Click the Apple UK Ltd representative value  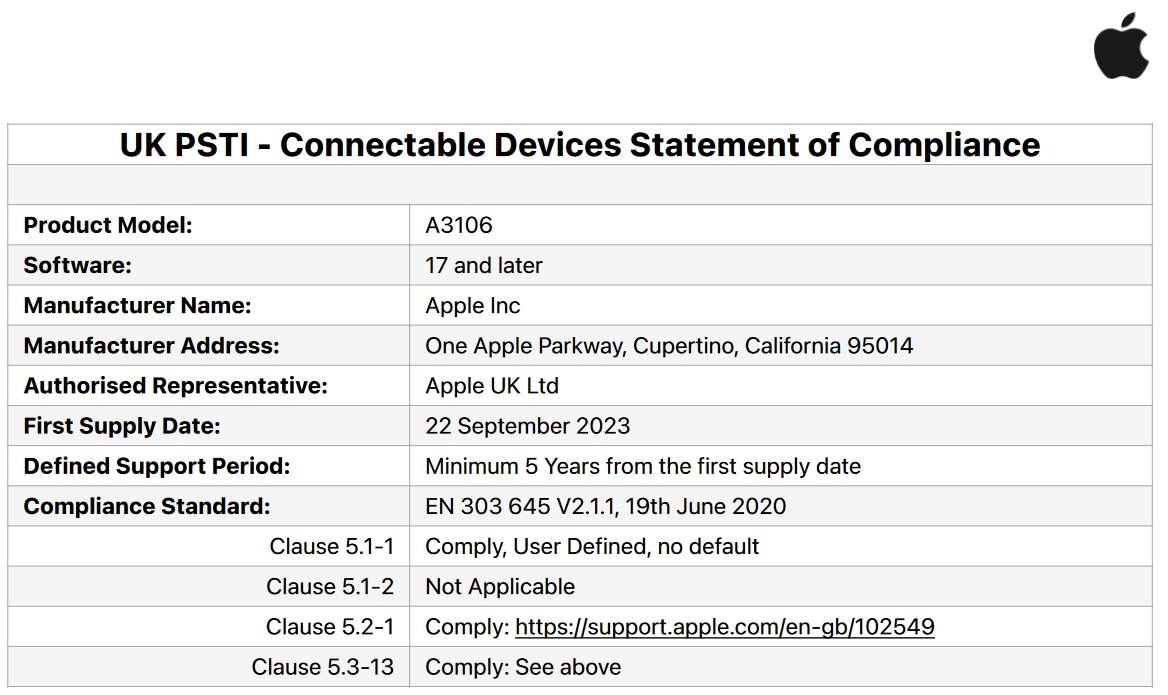(492, 386)
